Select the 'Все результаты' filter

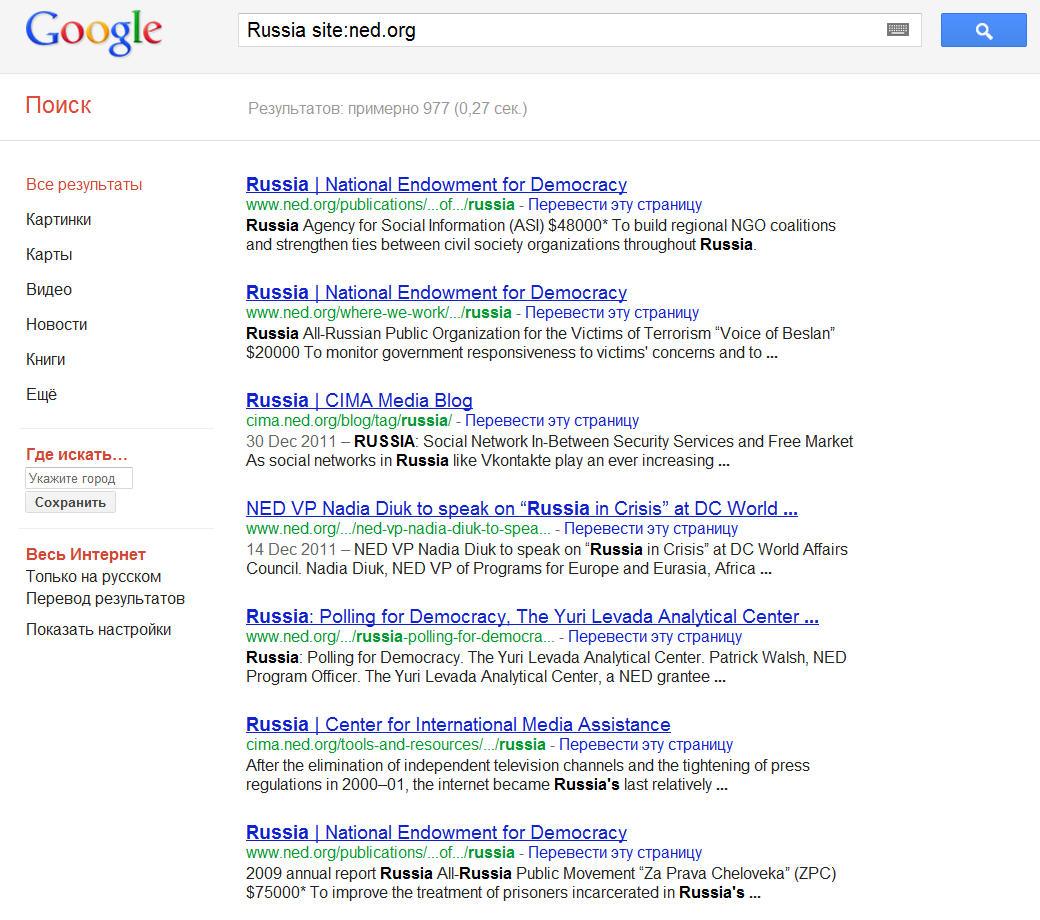tap(84, 184)
